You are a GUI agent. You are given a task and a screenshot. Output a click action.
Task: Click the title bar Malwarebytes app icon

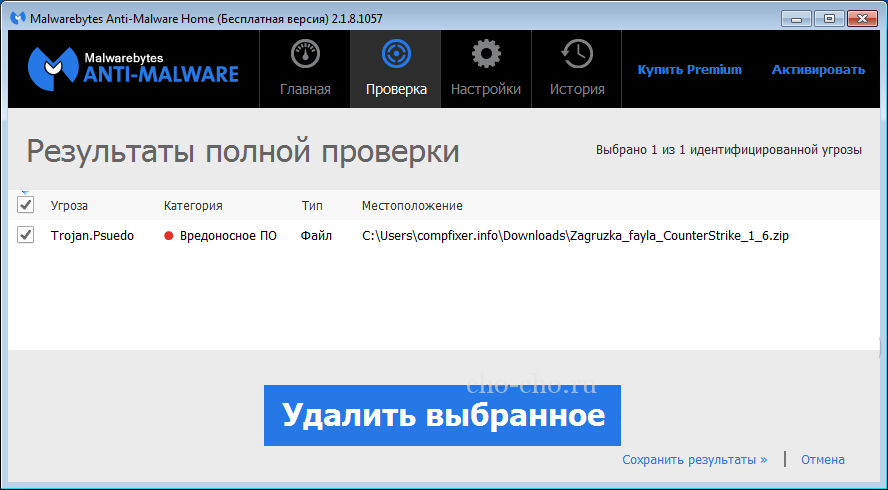click(16, 18)
